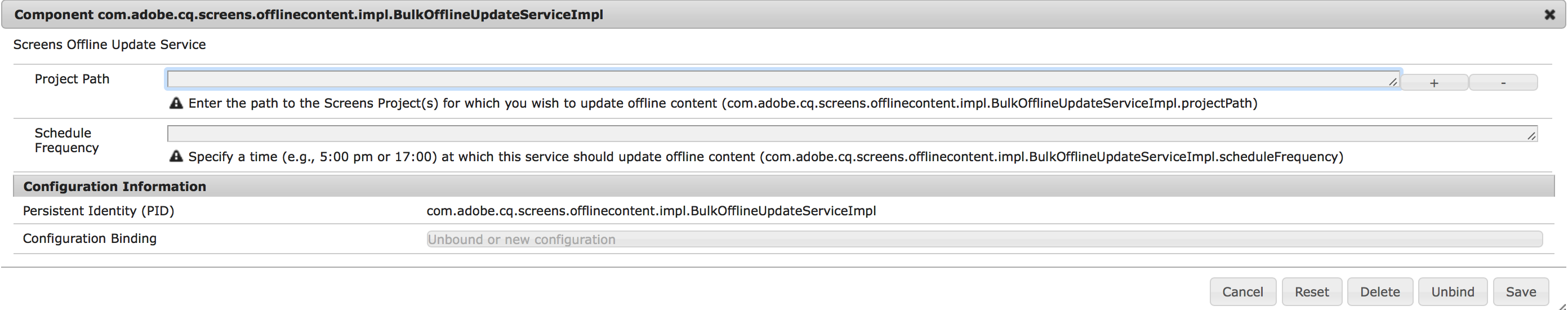
Task: Click the Project Path label
Action: click(72, 79)
